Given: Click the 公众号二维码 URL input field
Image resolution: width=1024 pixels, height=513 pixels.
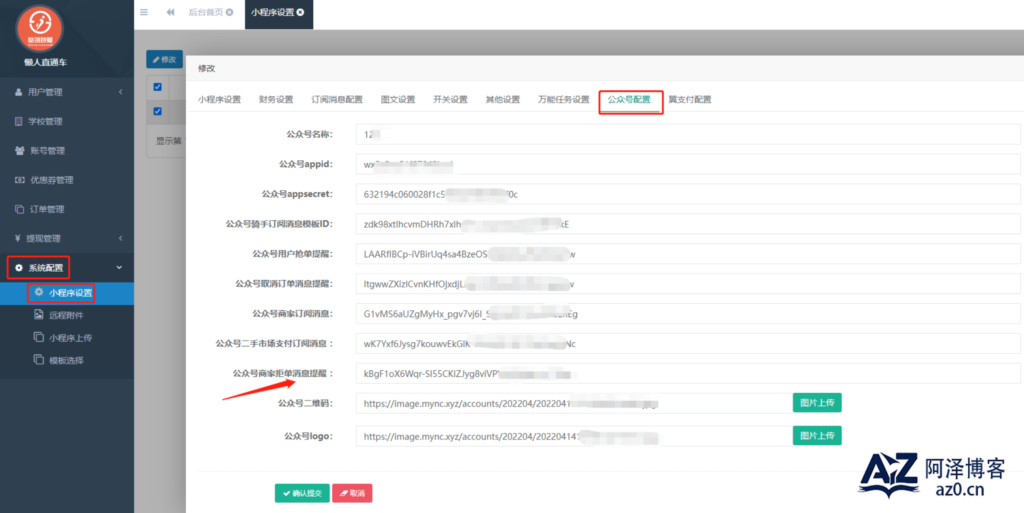Looking at the screenshot, I should (x=573, y=403).
